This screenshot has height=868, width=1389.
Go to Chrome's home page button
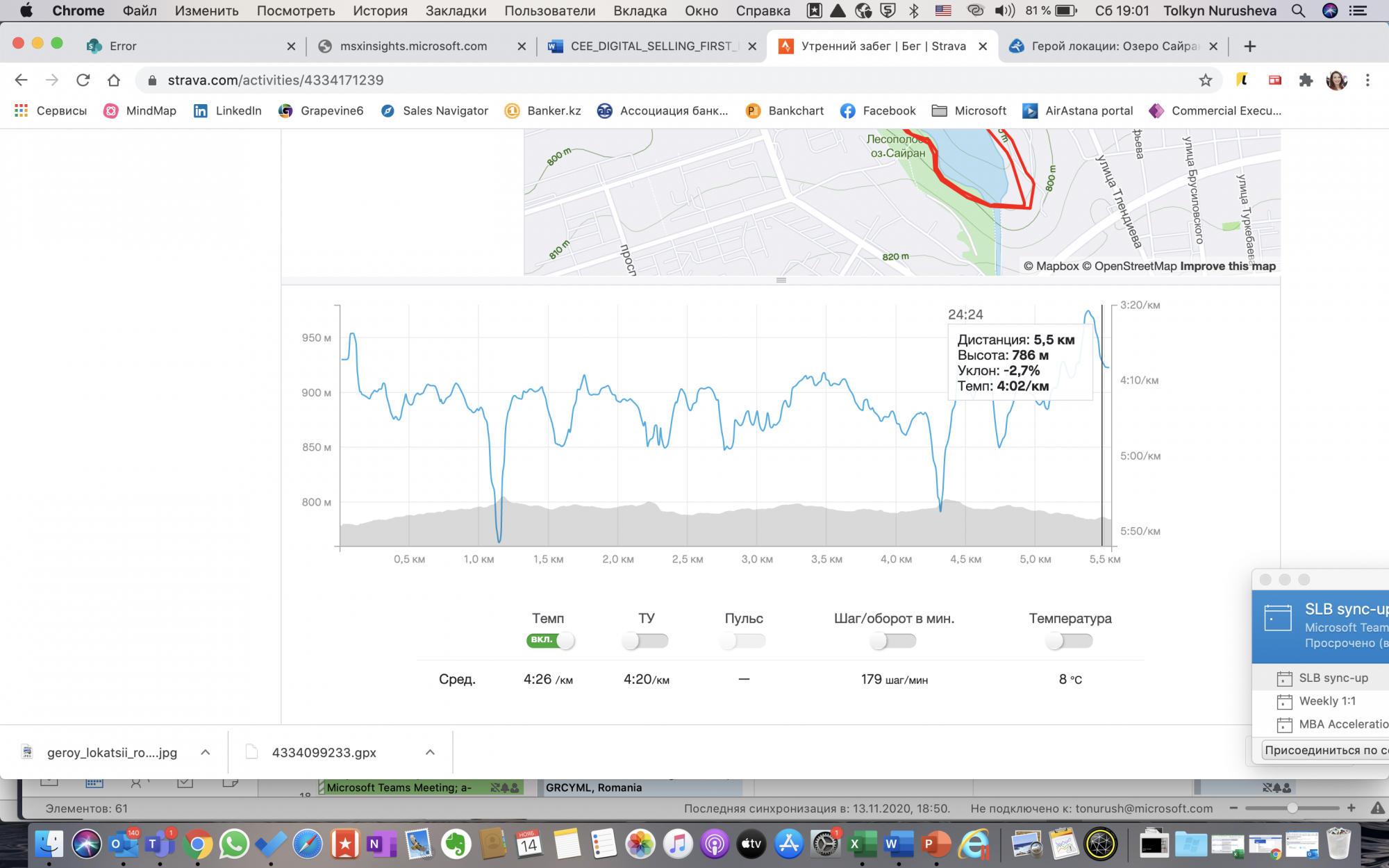(x=114, y=80)
